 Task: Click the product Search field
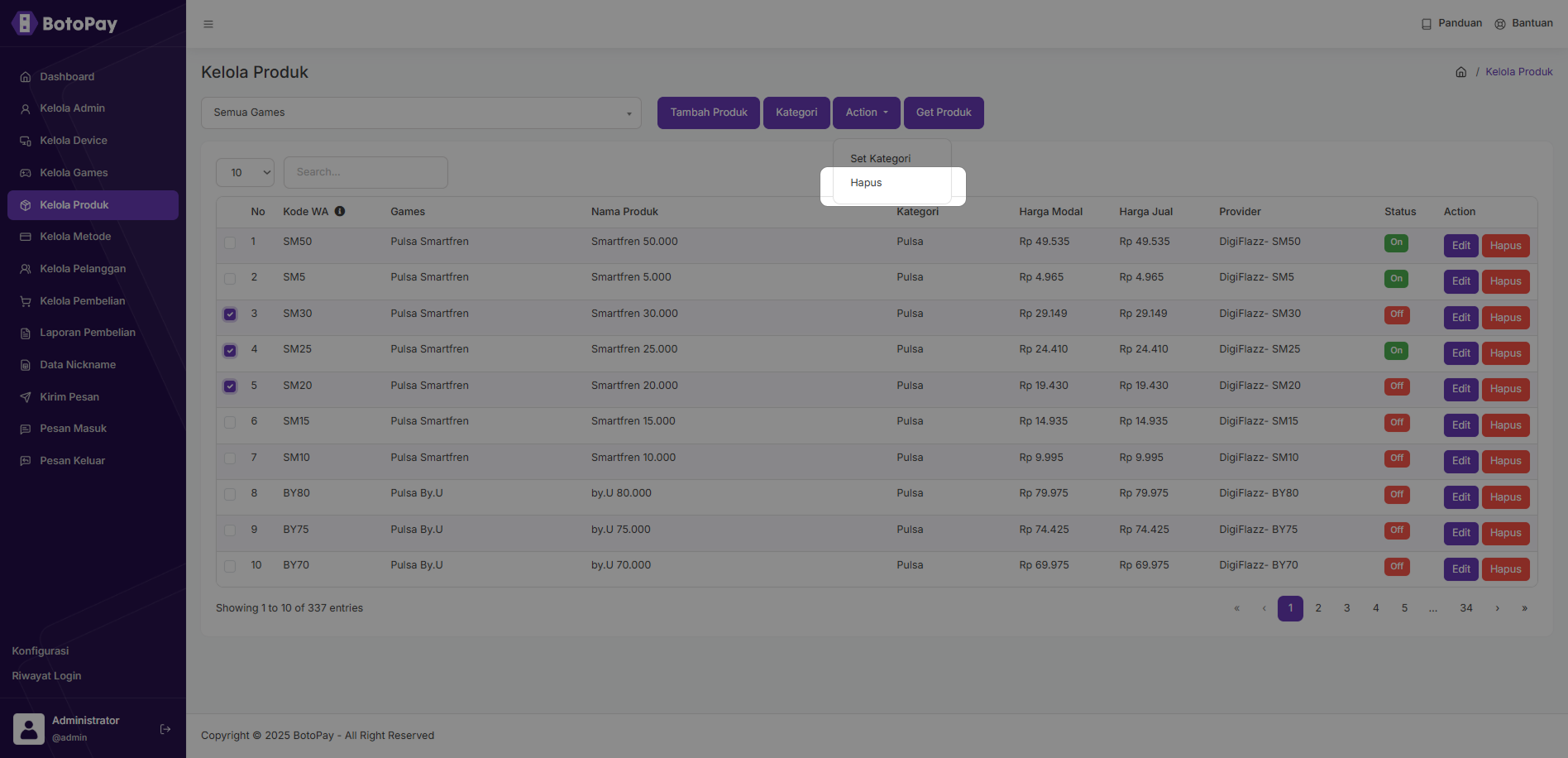pyautogui.click(x=366, y=172)
